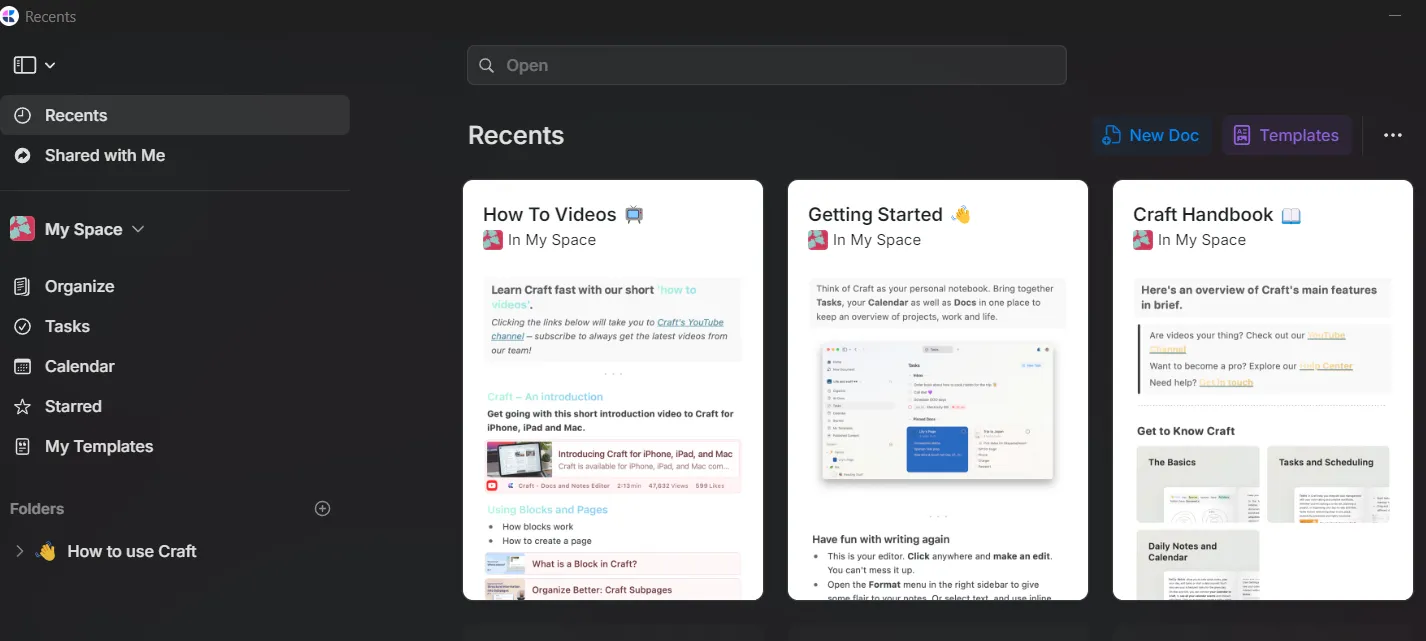The height and width of the screenshot is (641, 1426).
Task: Open 'Organize Better: Craft Subpages' block
Action: coord(612,590)
